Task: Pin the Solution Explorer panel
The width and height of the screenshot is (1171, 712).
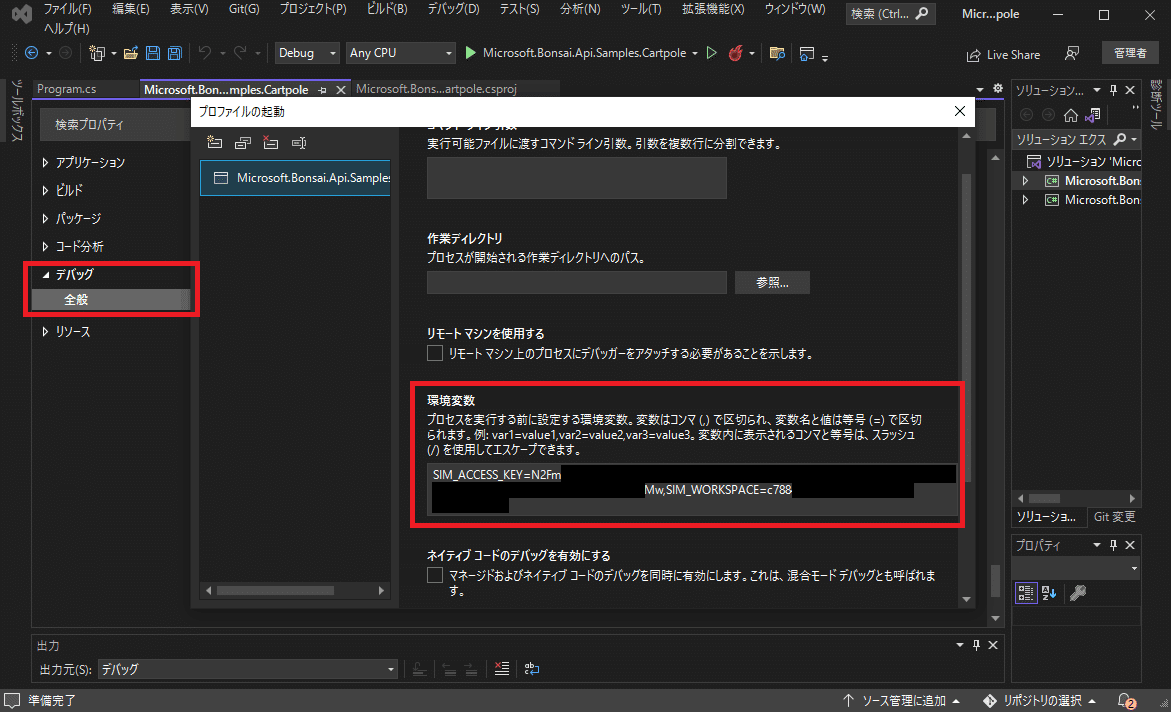Action: click(x=1113, y=90)
